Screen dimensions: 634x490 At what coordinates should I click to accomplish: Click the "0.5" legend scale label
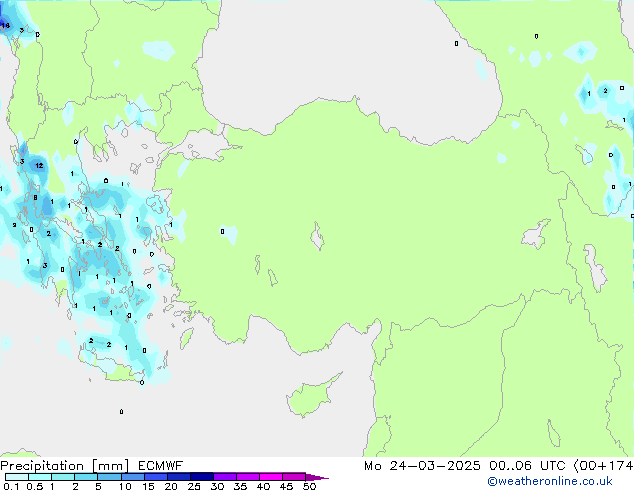35,486
